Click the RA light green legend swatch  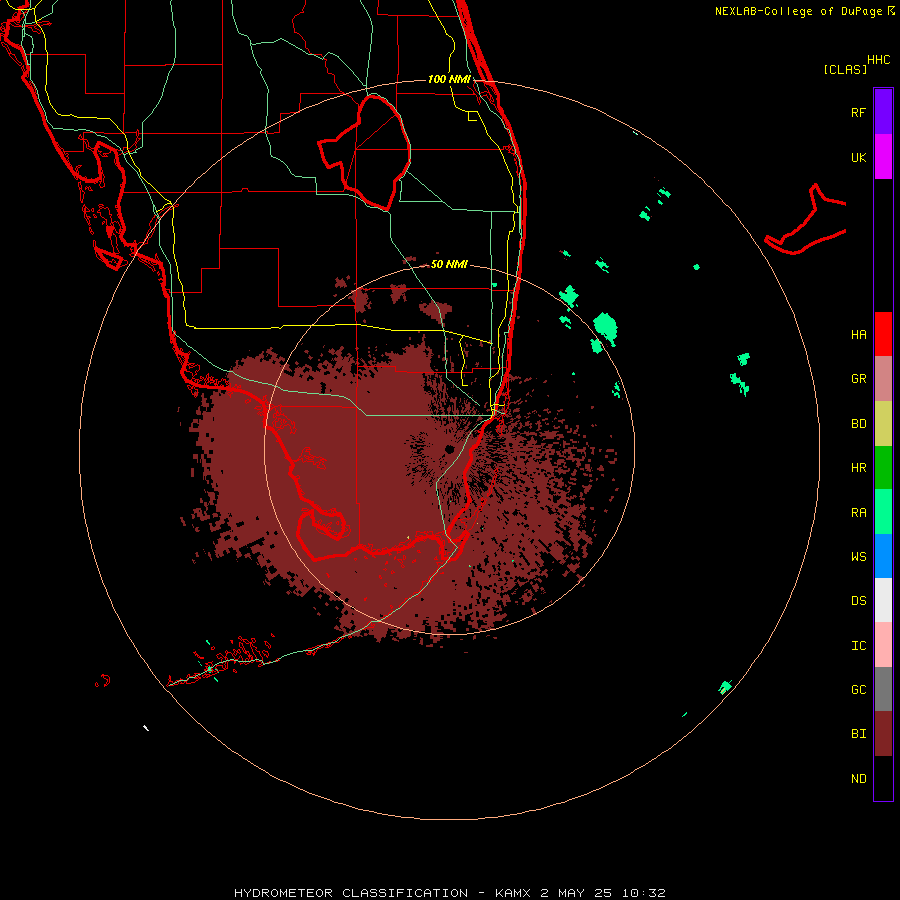pos(883,512)
